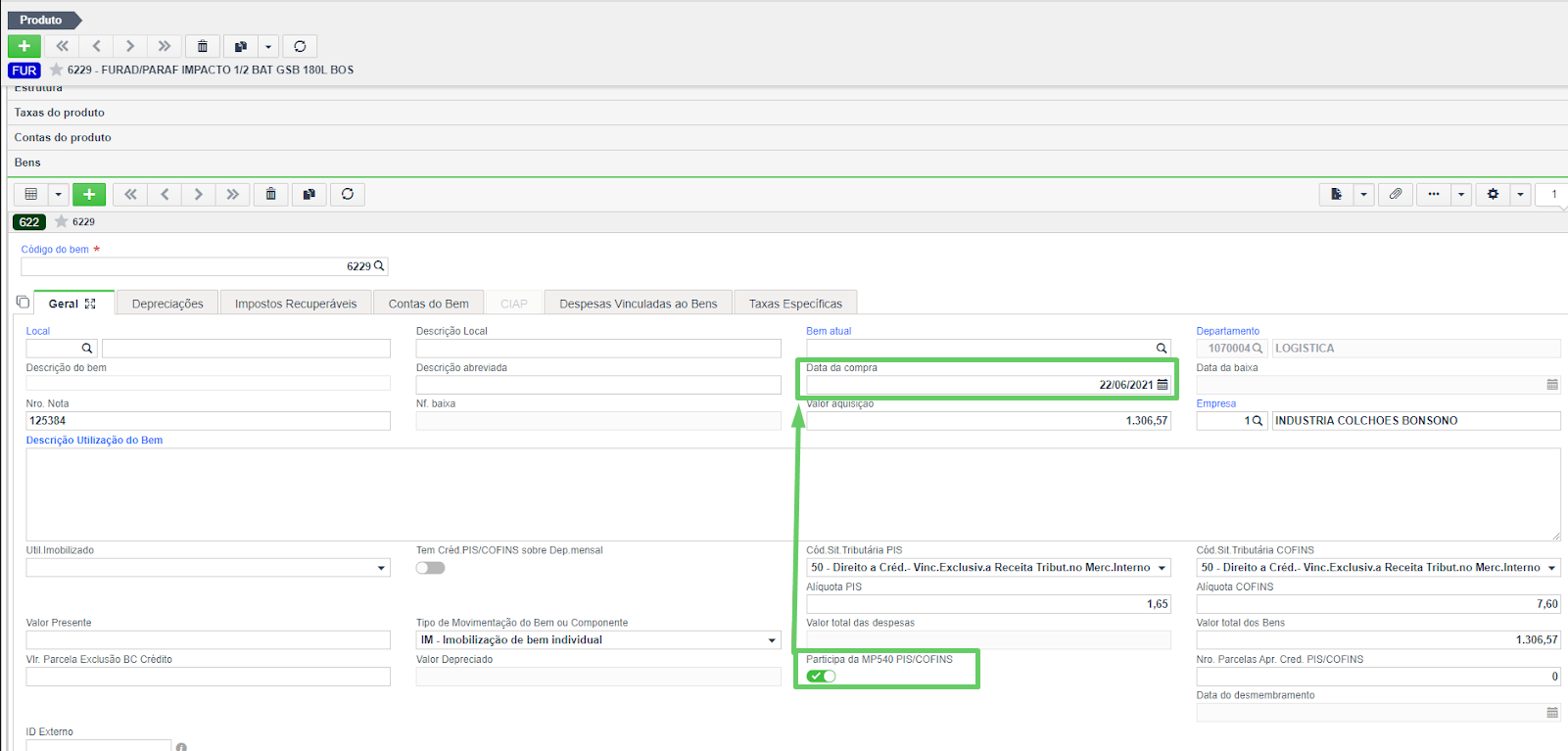Open dropdown next to Bens grid view icon
The width and height of the screenshot is (1568, 751).
pyautogui.click(x=58, y=194)
